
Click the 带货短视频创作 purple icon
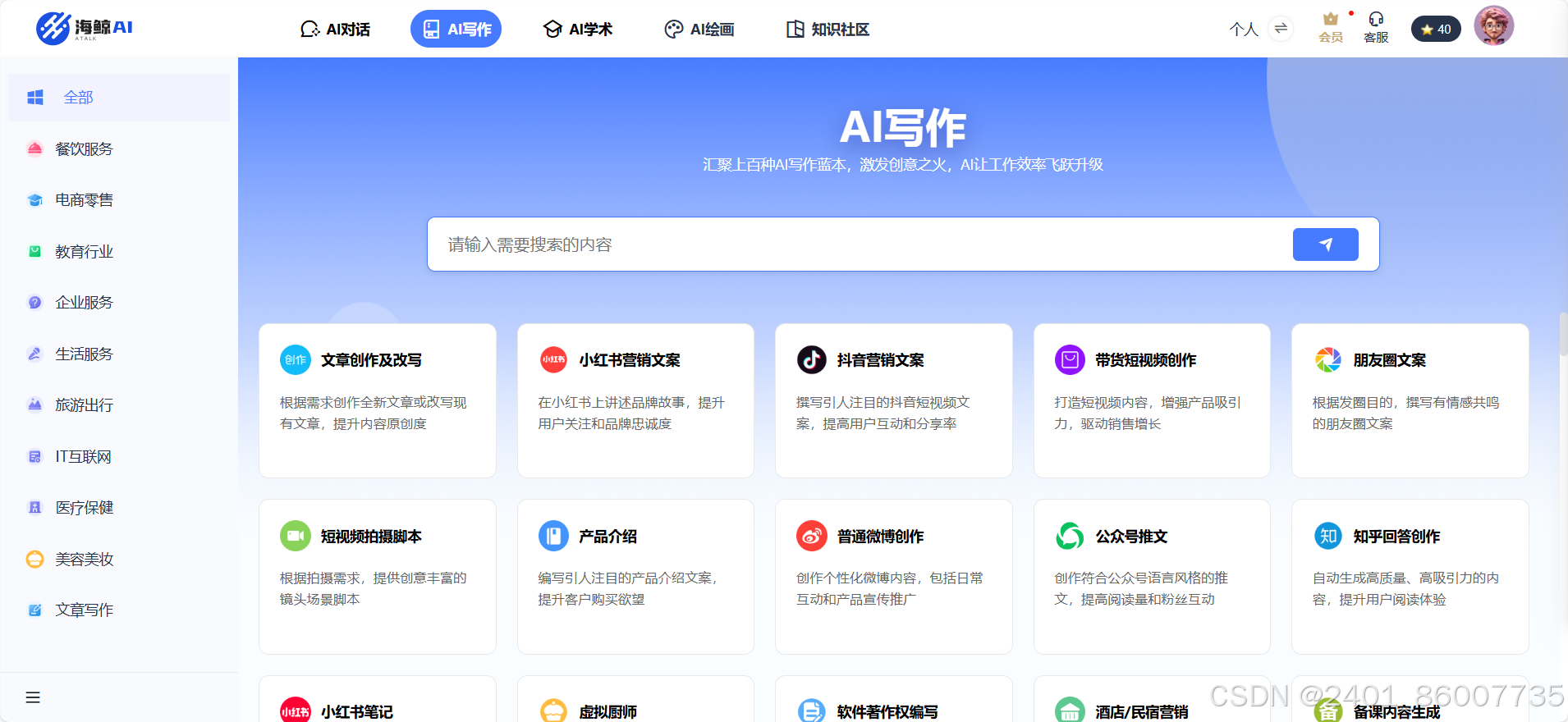[1070, 359]
